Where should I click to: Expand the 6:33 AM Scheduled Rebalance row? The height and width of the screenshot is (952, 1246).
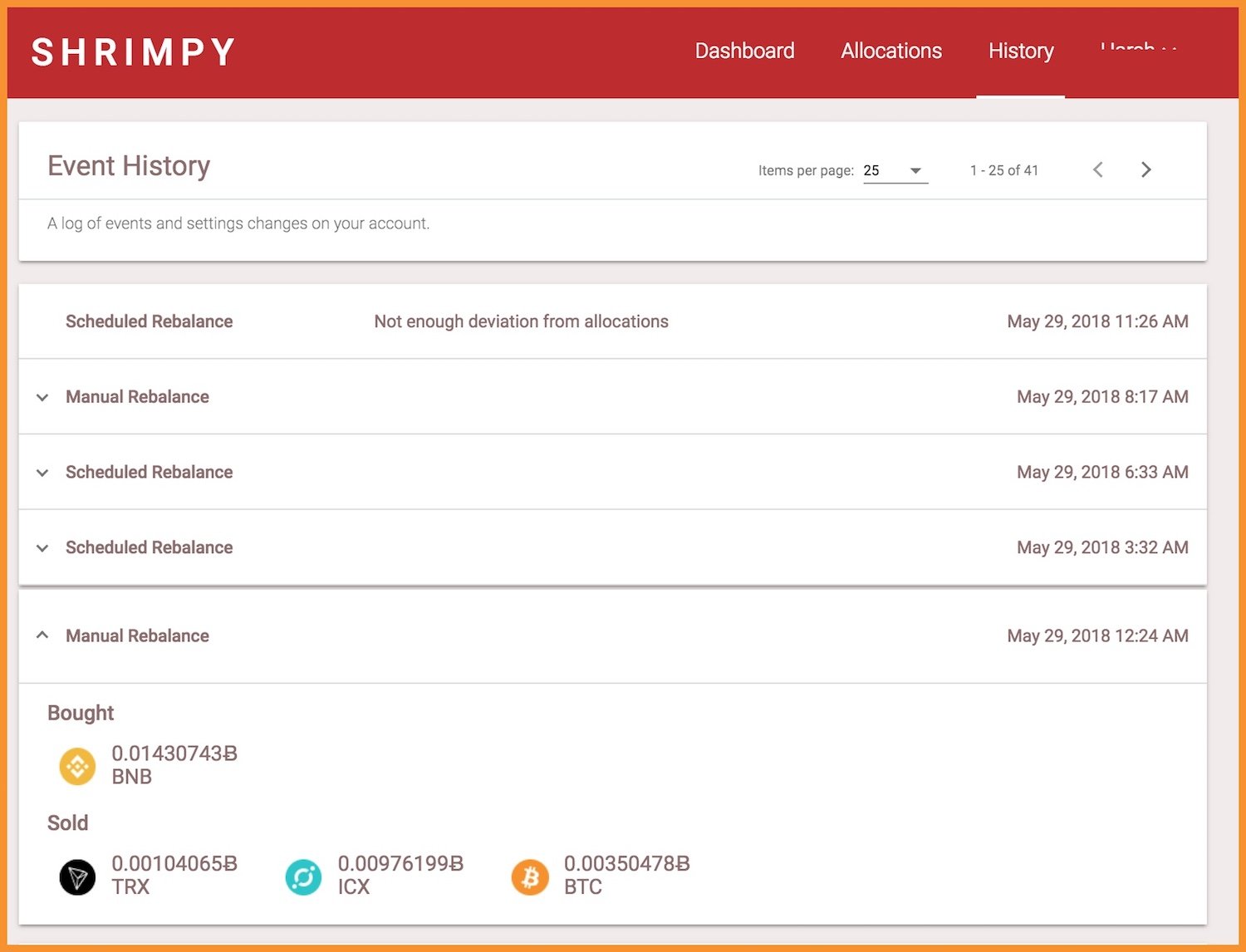click(x=42, y=473)
